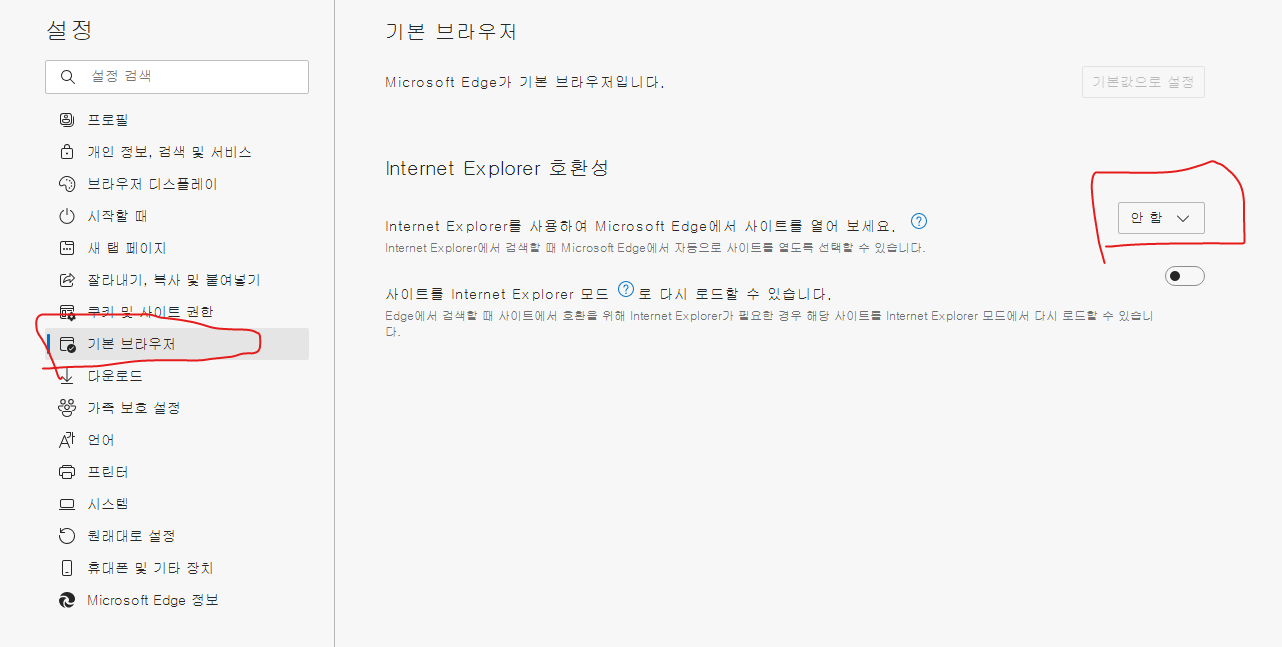Open 프린터 settings
Viewport: 1282px width, 647px height.
click(177, 472)
